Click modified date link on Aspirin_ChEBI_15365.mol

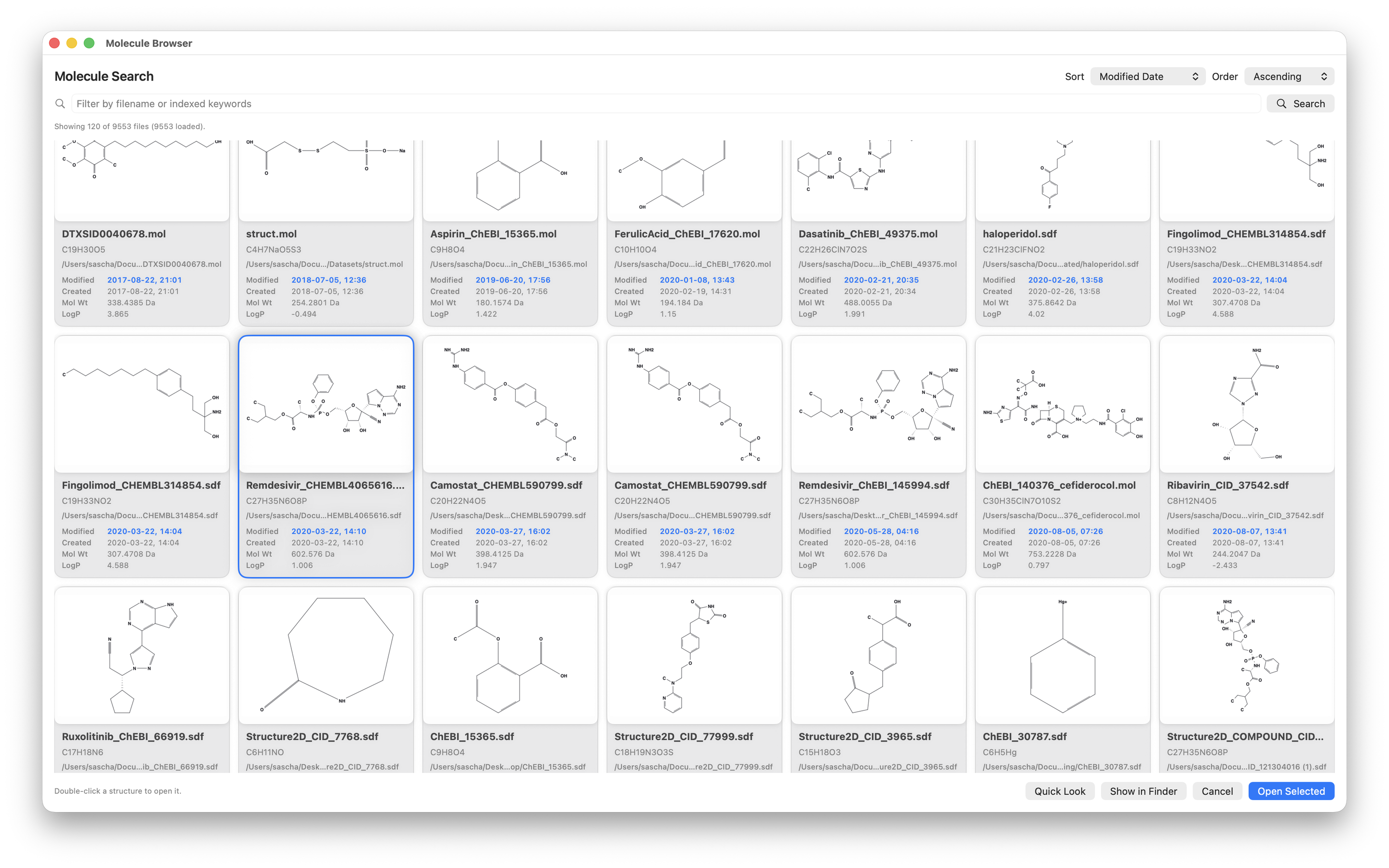pyautogui.click(x=513, y=280)
